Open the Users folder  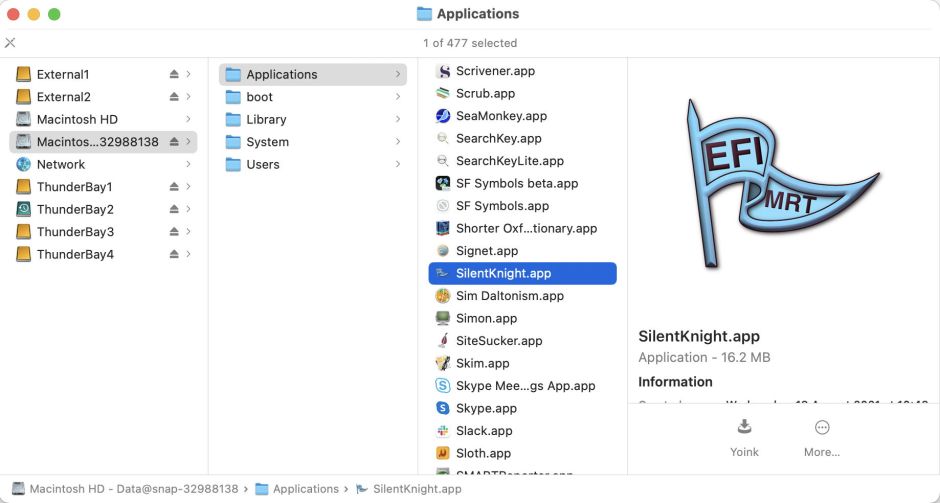pos(263,165)
